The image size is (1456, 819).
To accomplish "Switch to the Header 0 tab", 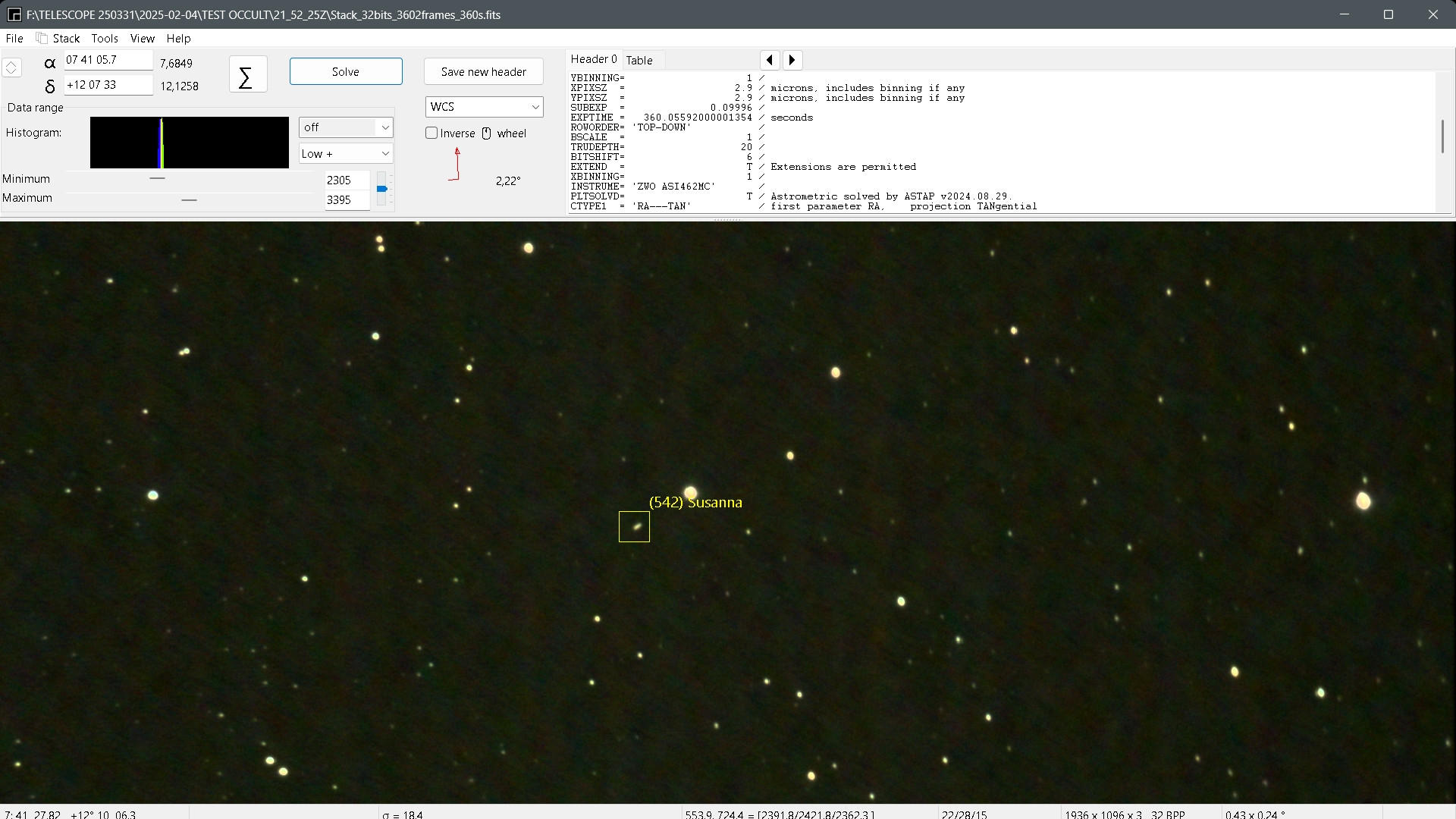I will tap(594, 59).
